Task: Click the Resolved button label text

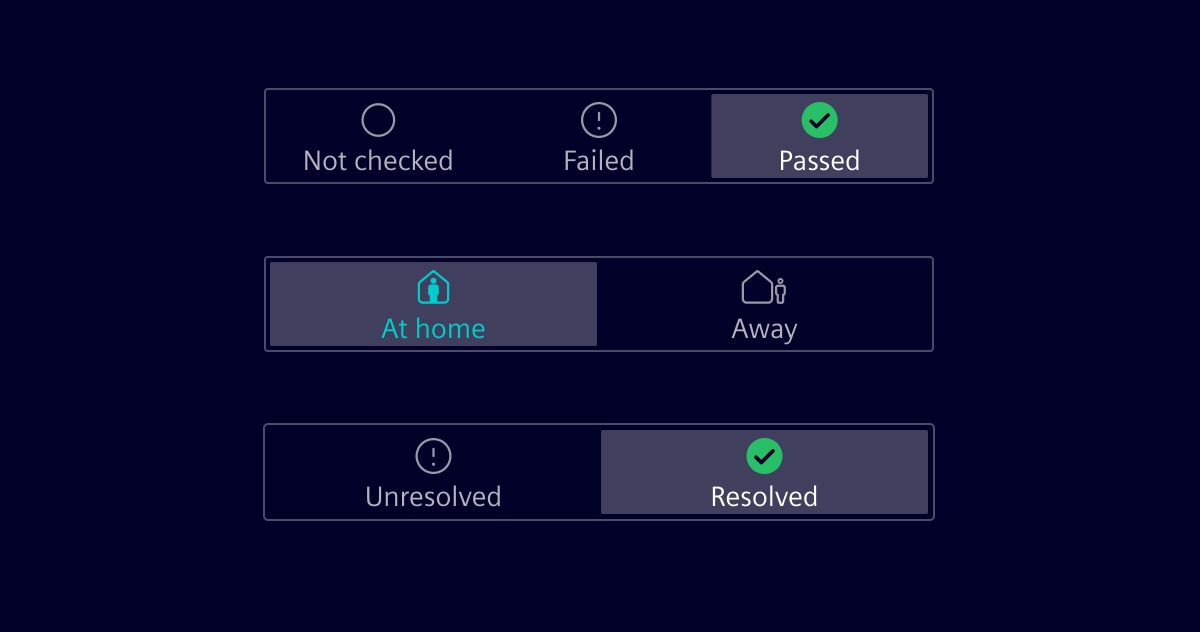Action: (x=765, y=495)
